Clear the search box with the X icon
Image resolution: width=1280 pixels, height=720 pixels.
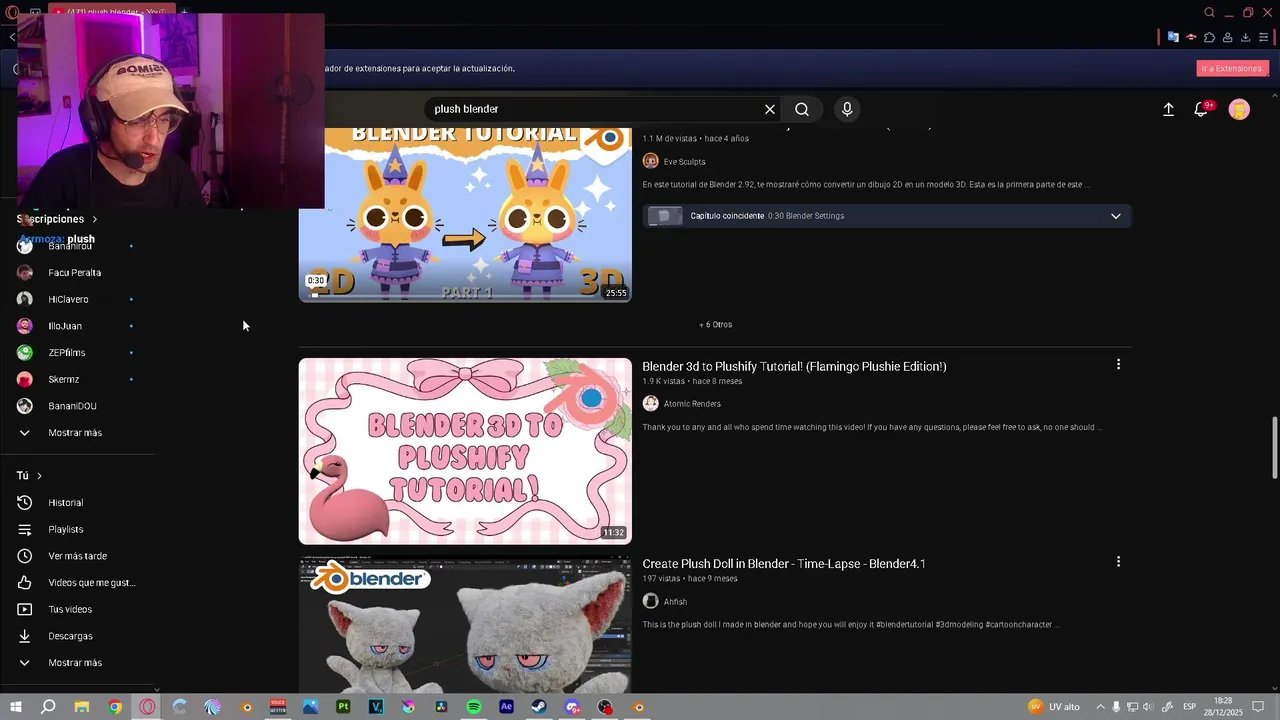point(770,109)
